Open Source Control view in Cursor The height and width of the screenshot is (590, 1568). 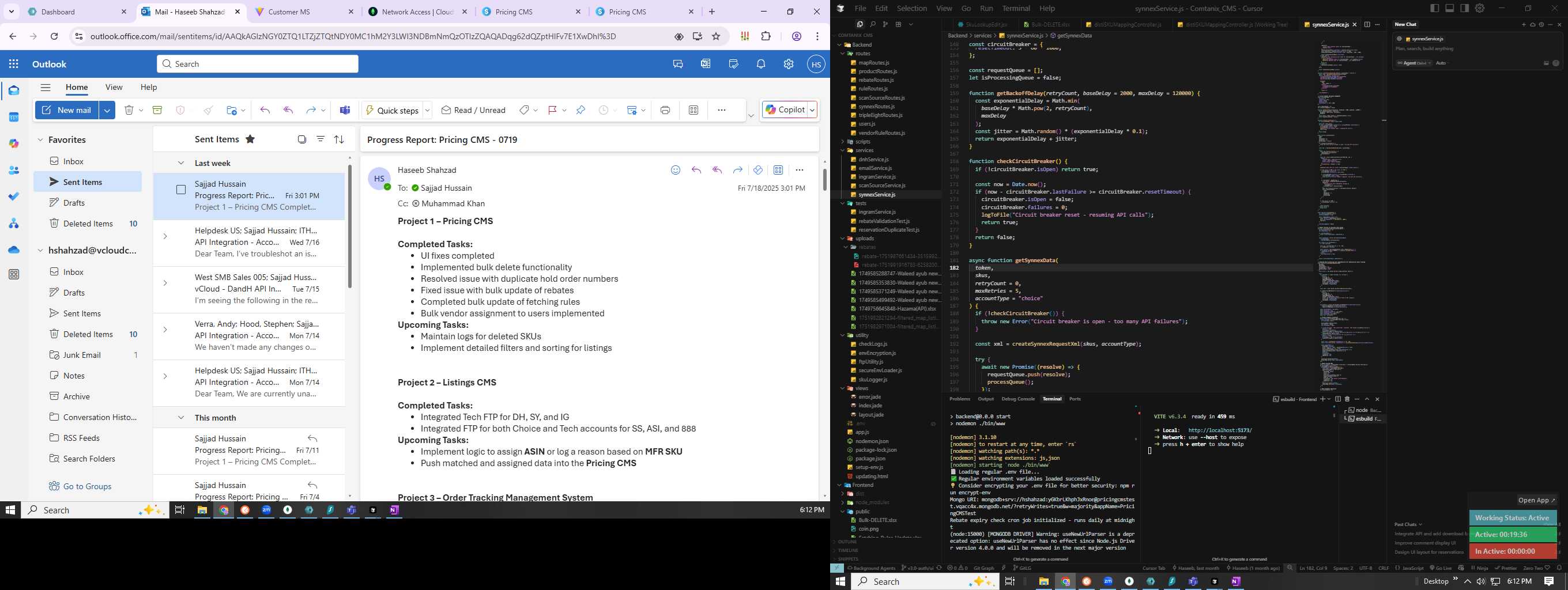[885, 24]
